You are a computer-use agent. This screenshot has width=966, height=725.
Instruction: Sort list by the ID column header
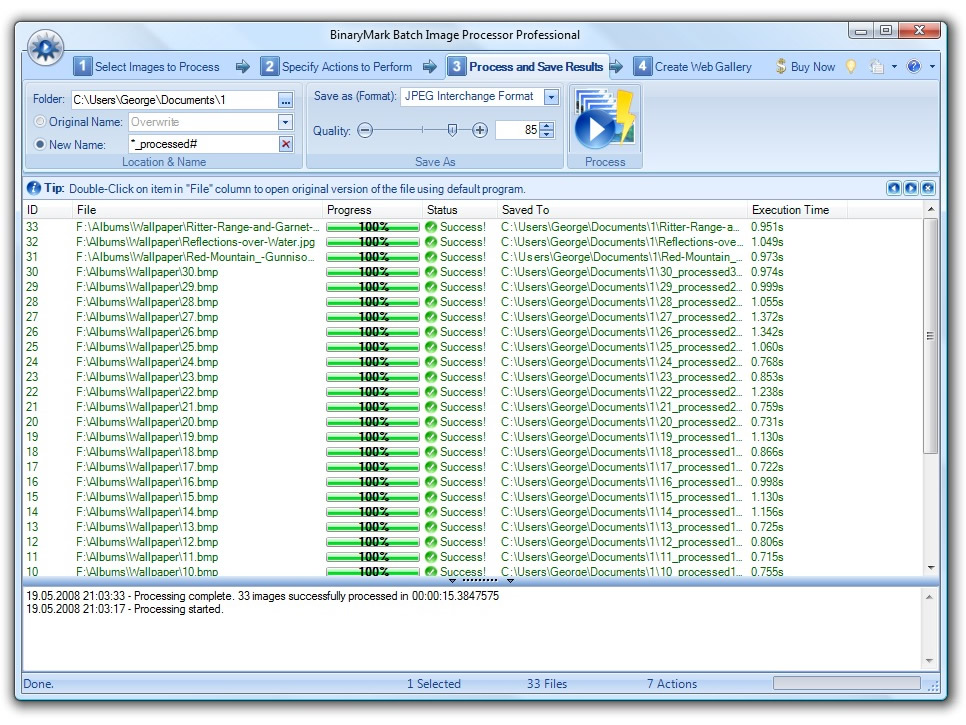[48, 210]
